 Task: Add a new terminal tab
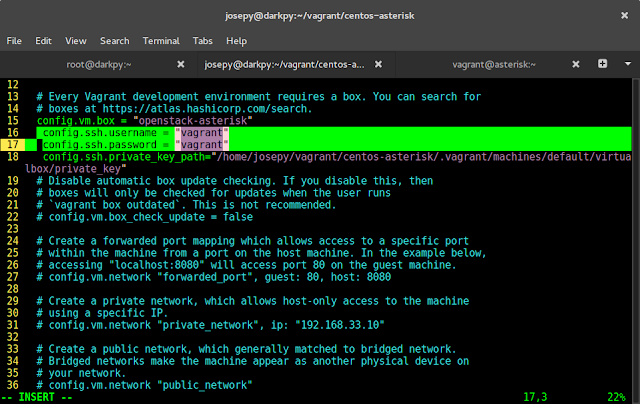tap(602, 64)
